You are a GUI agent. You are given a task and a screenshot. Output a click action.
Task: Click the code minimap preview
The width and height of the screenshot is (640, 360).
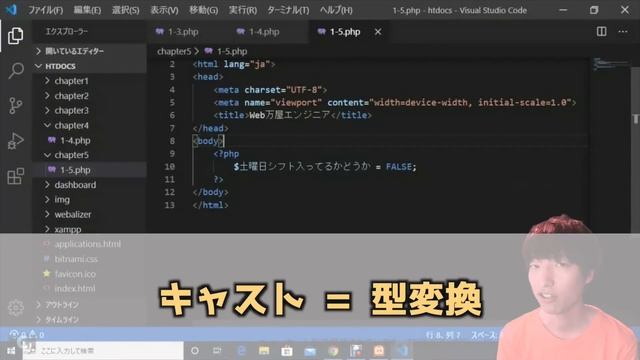coord(611,64)
